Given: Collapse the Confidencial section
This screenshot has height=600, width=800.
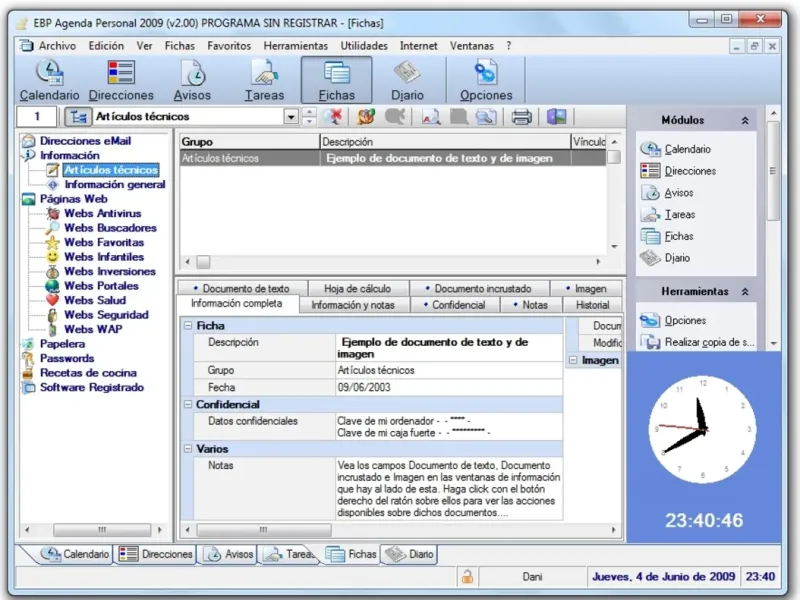Looking at the screenshot, I should [x=188, y=405].
